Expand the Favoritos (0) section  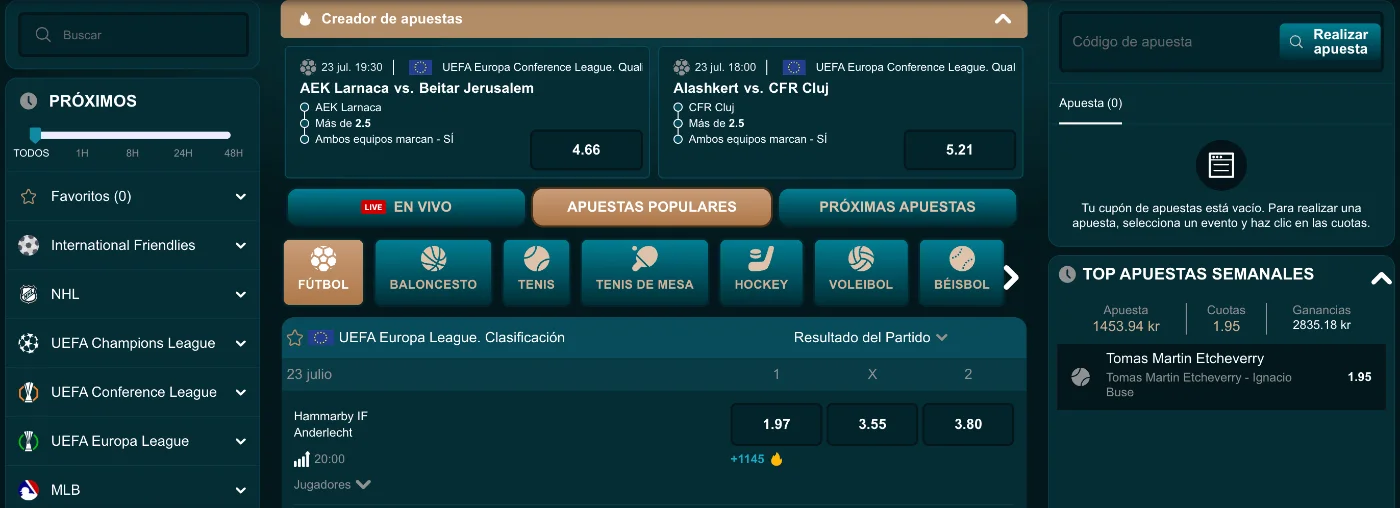pyautogui.click(x=241, y=197)
